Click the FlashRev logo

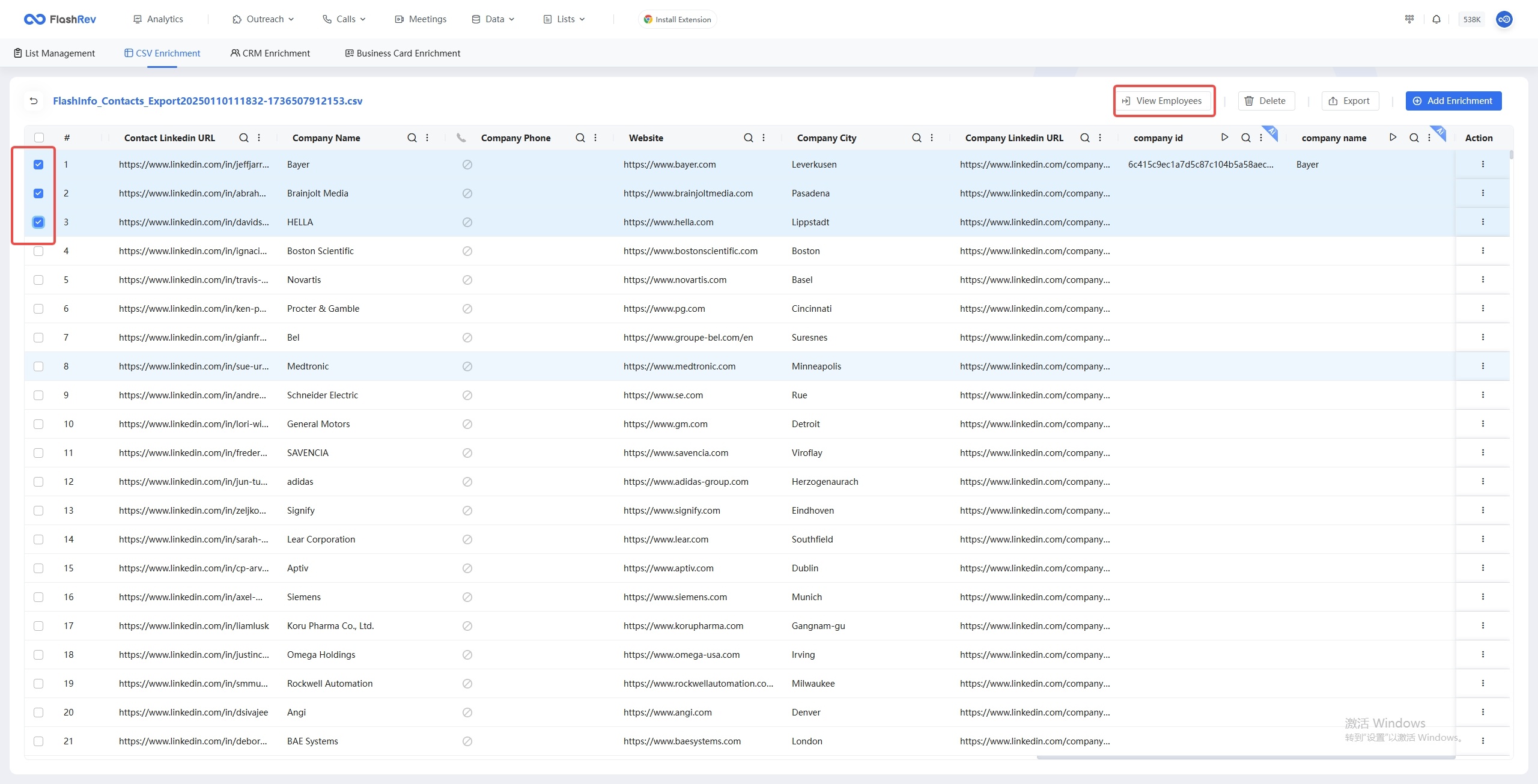(60, 19)
